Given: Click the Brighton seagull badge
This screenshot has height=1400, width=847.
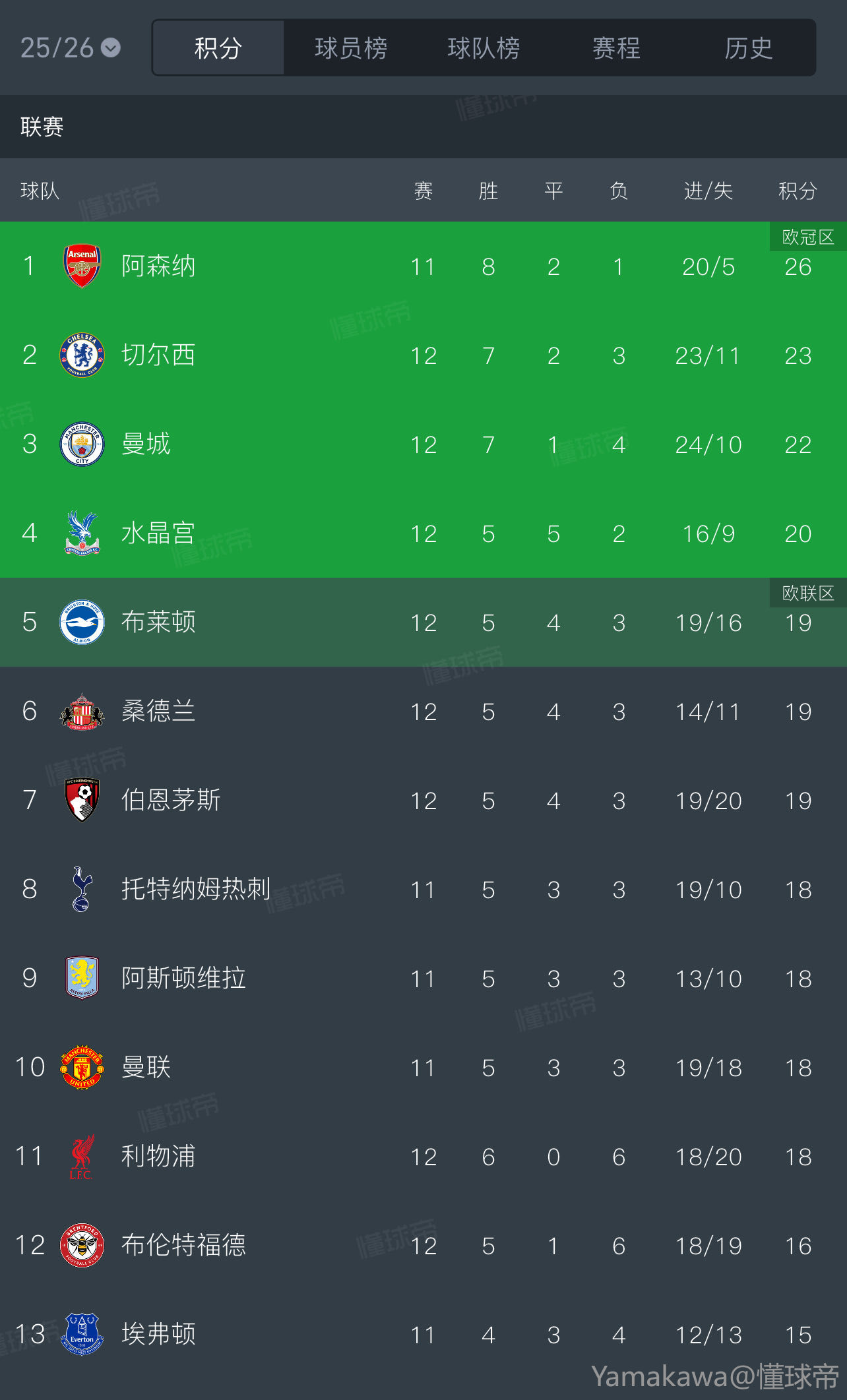Looking at the screenshot, I should [82, 622].
